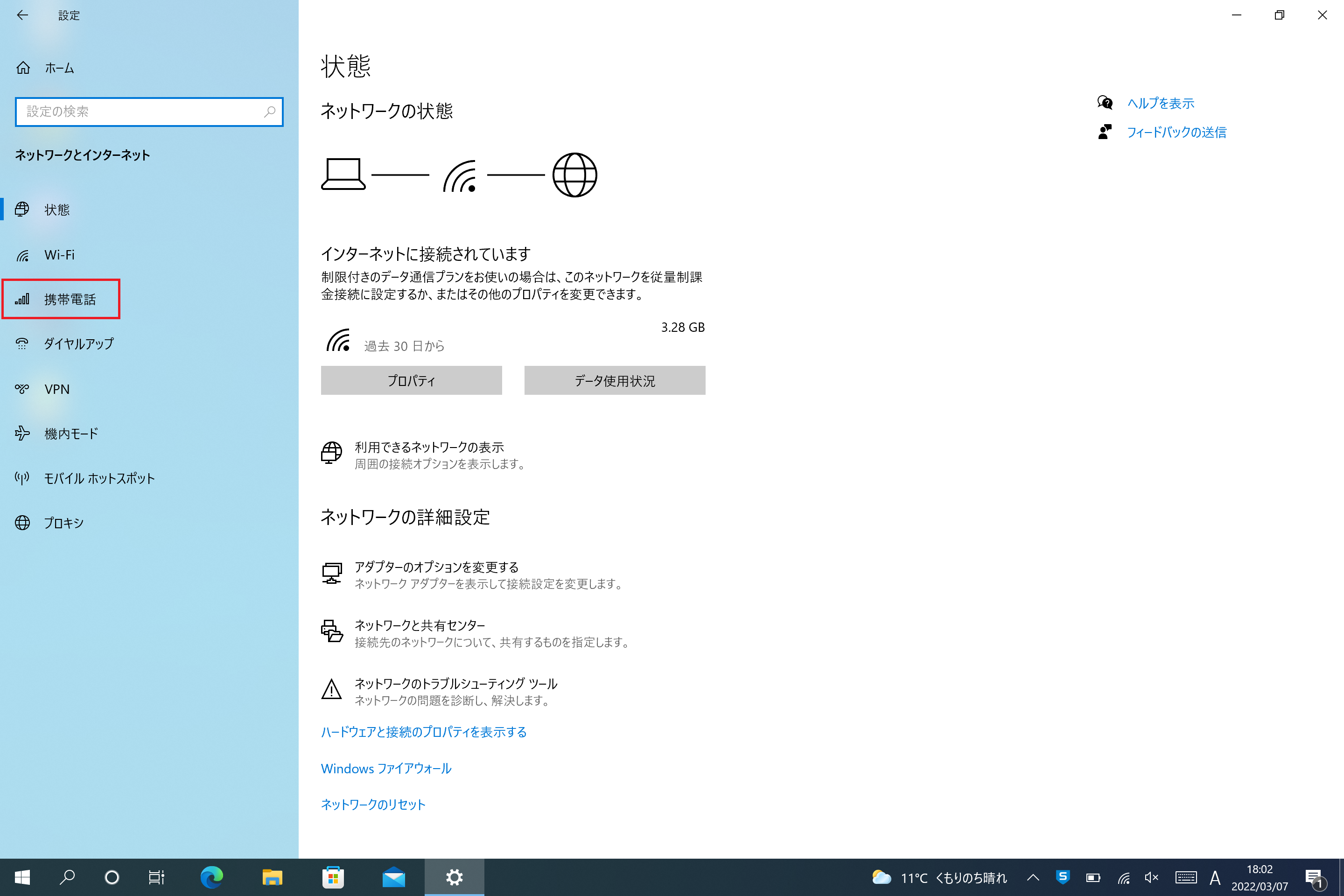
Task: Open Microsoft Store from taskbar
Action: pos(333,877)
